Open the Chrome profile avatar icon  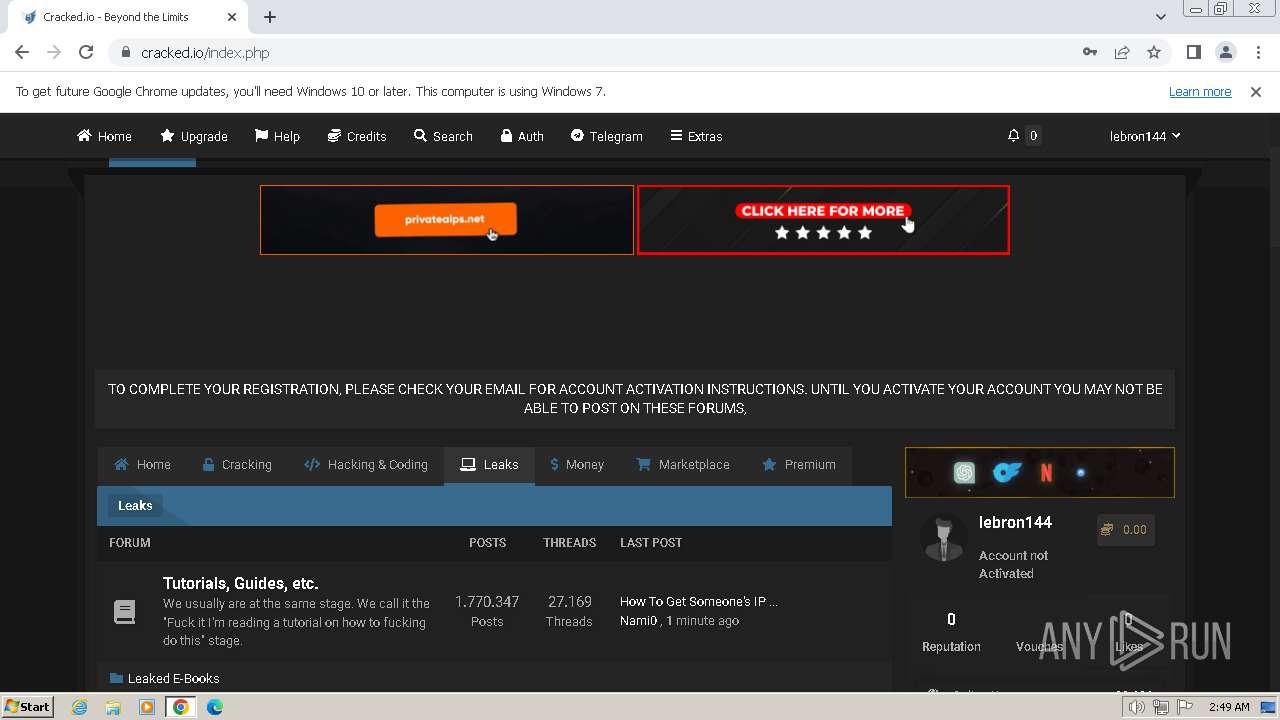[1225, 52]
